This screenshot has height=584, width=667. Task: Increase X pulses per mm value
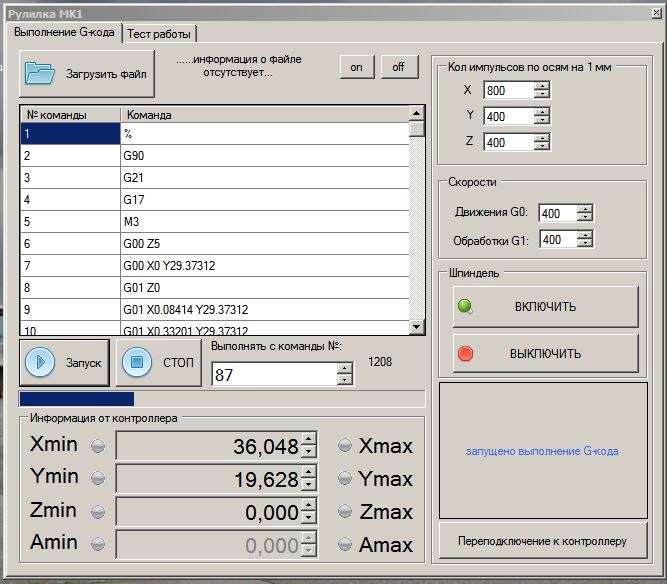542,85
